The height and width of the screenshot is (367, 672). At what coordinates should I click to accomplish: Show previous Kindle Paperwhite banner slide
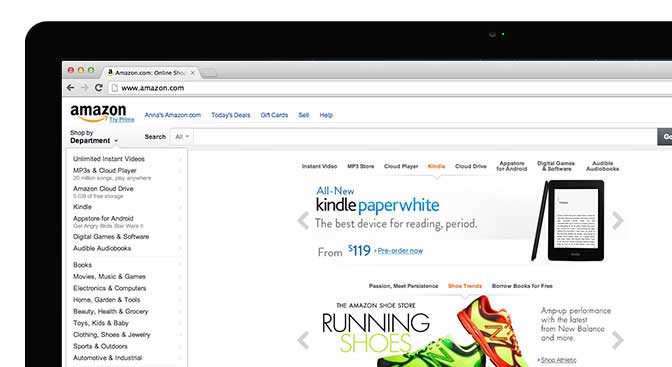coord(303,221)
